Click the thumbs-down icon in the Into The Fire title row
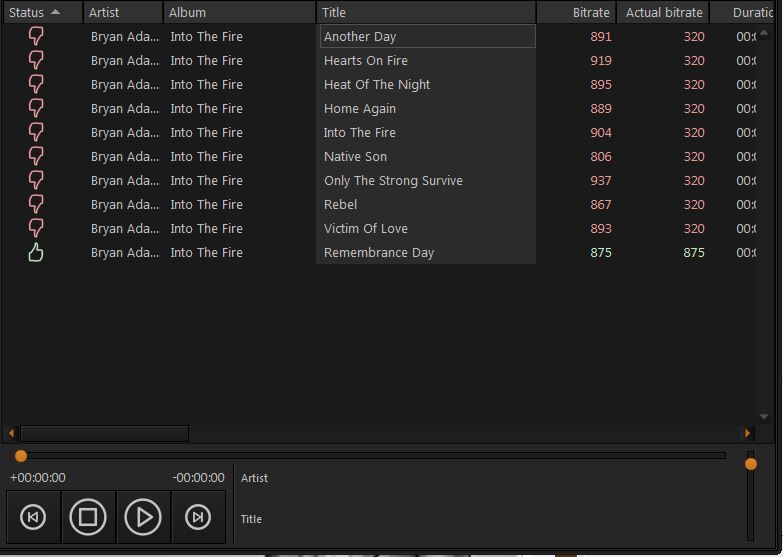The width and height of the screenshot is (783, 557). [x=35, y=132]
